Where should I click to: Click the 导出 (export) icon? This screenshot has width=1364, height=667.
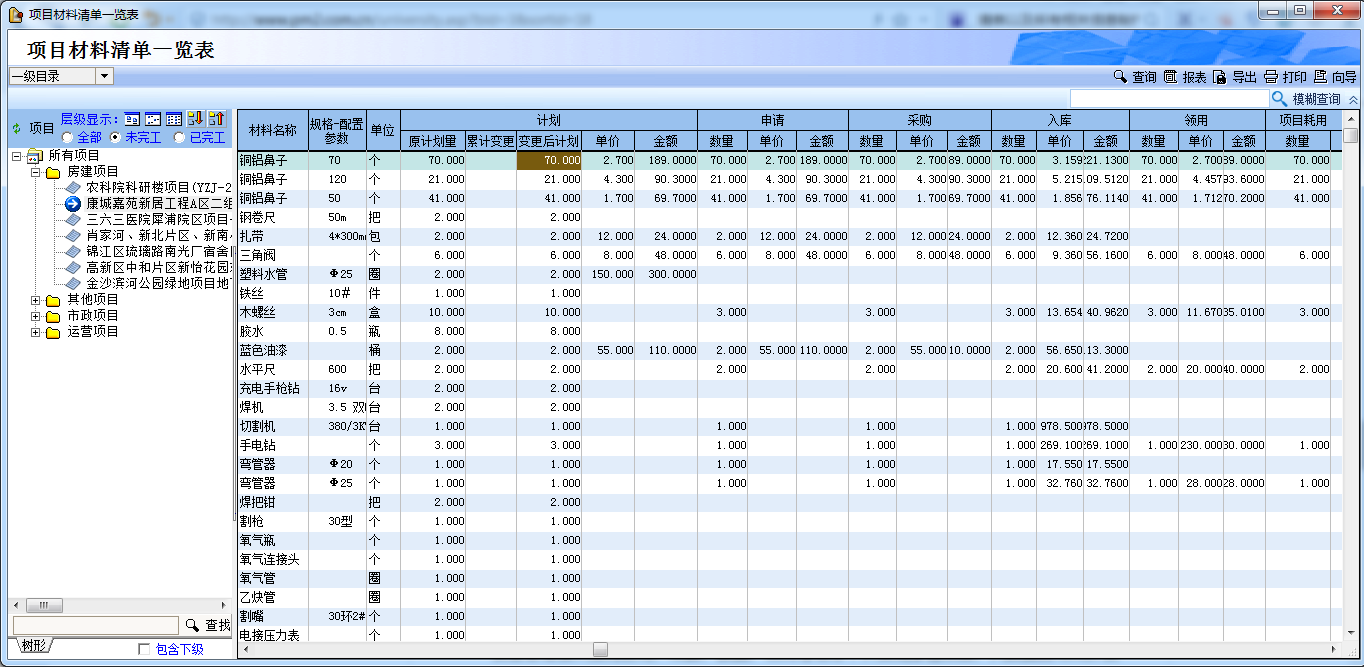point(1219,77)
